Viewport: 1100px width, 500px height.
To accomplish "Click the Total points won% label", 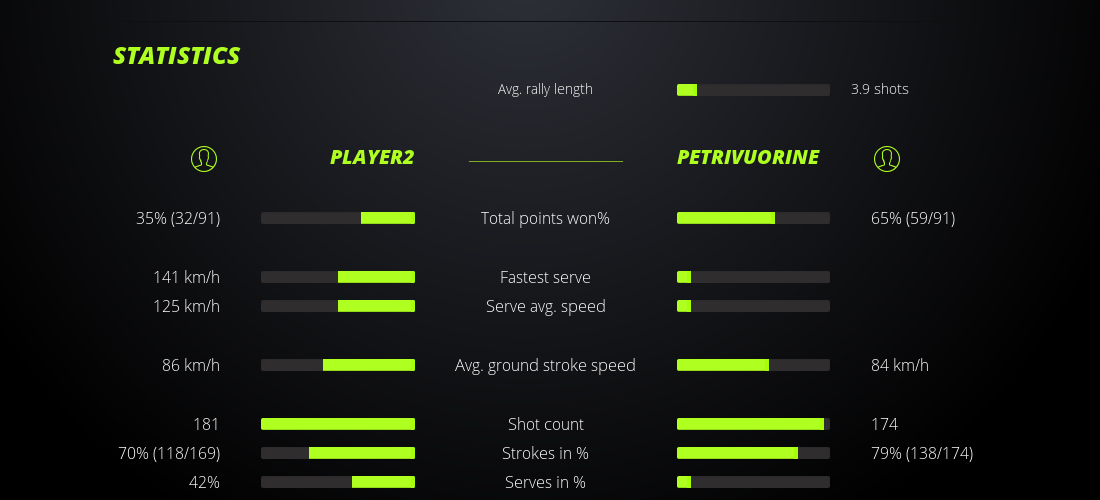I will coord(545,218).
